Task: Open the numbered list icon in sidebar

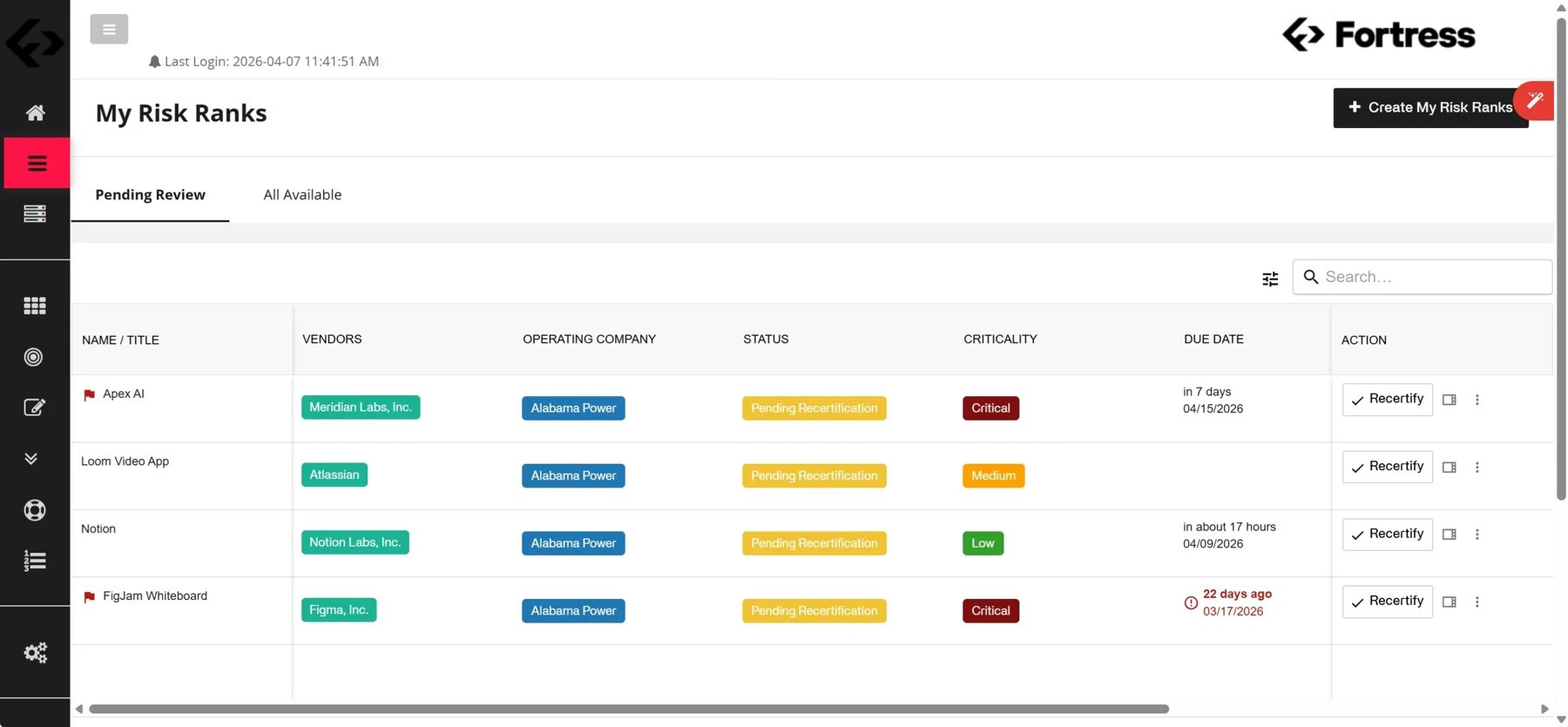Action: pos(35,561)
